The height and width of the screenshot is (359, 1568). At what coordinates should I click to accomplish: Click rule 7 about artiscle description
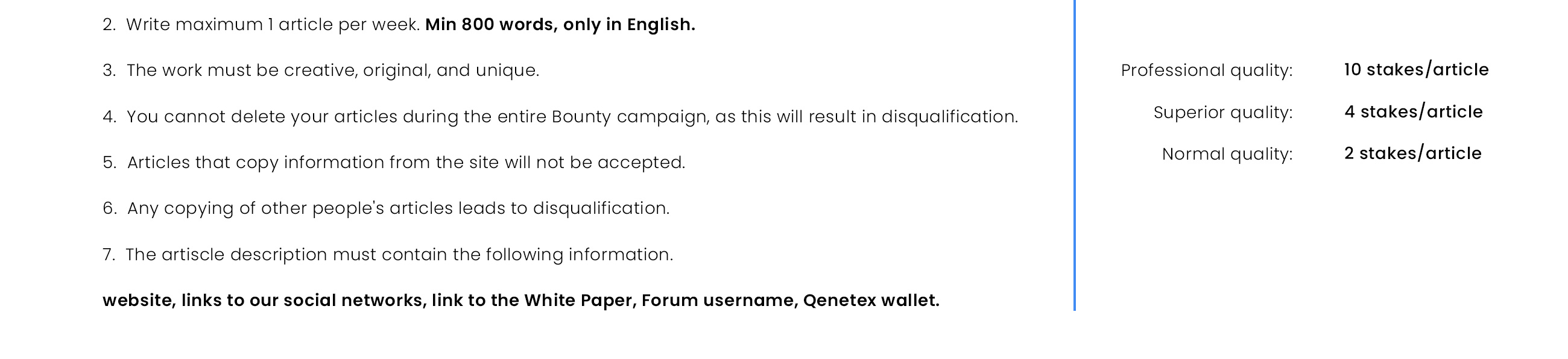pos(388,254)
